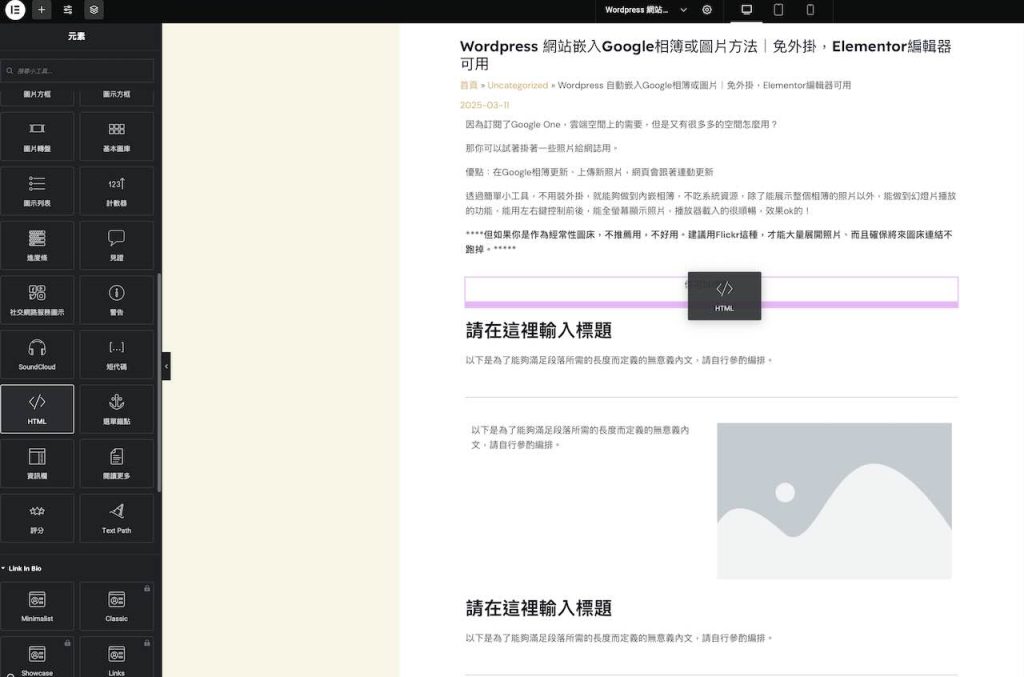Click the page title starting with Wordpress 網站嵌入Google
Screen dimensions: 1024x677
click(706, 55)
